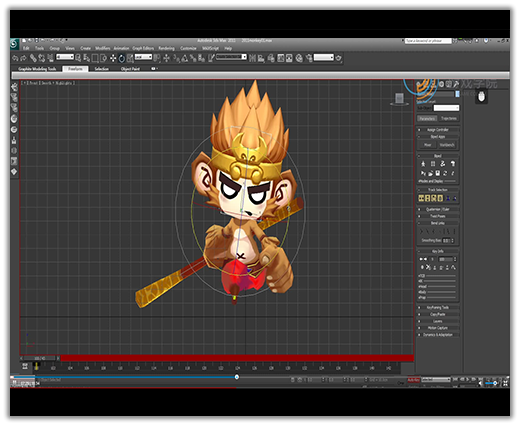Open the Curve Editor from toolbar
The height and width of the screenshot is (426, 520).
point(281,58)
